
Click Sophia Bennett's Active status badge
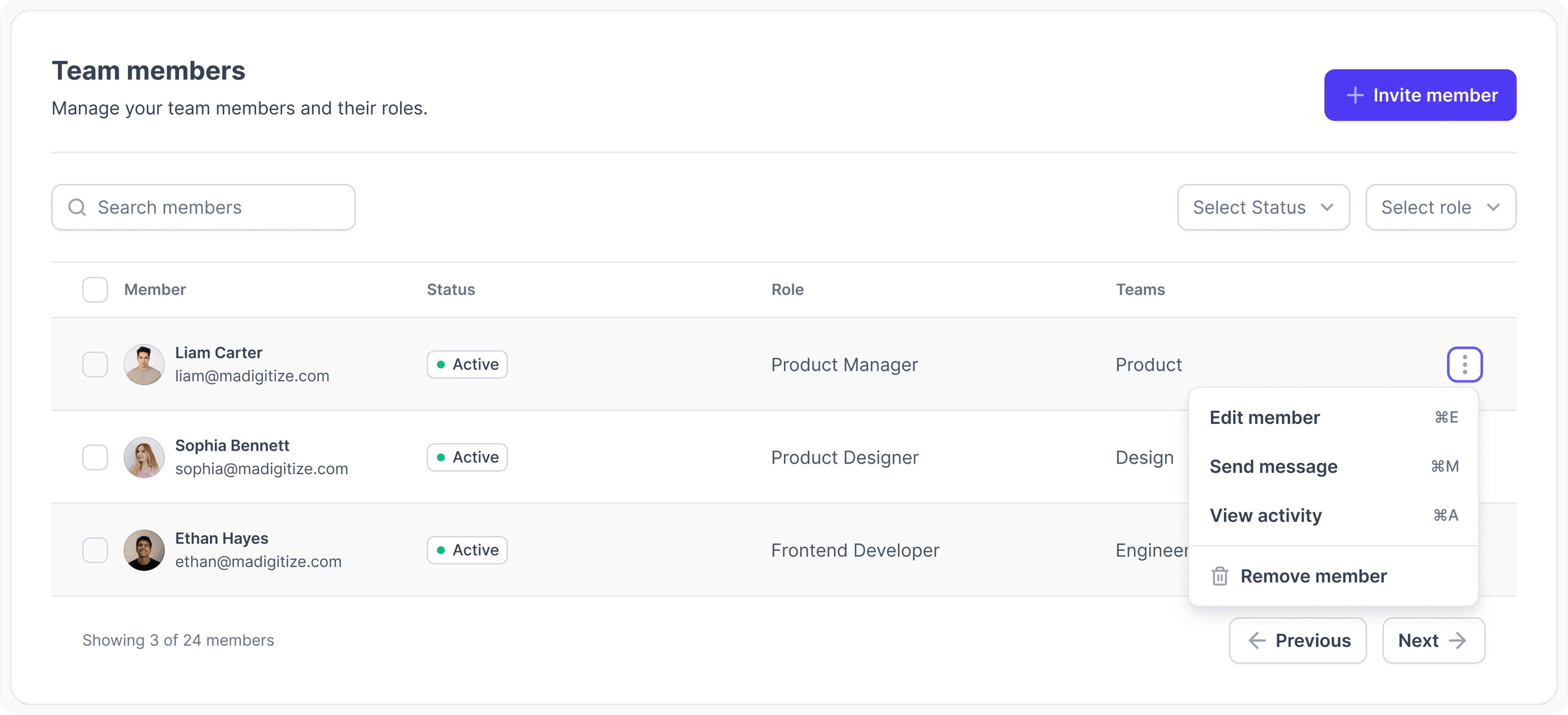467,457
